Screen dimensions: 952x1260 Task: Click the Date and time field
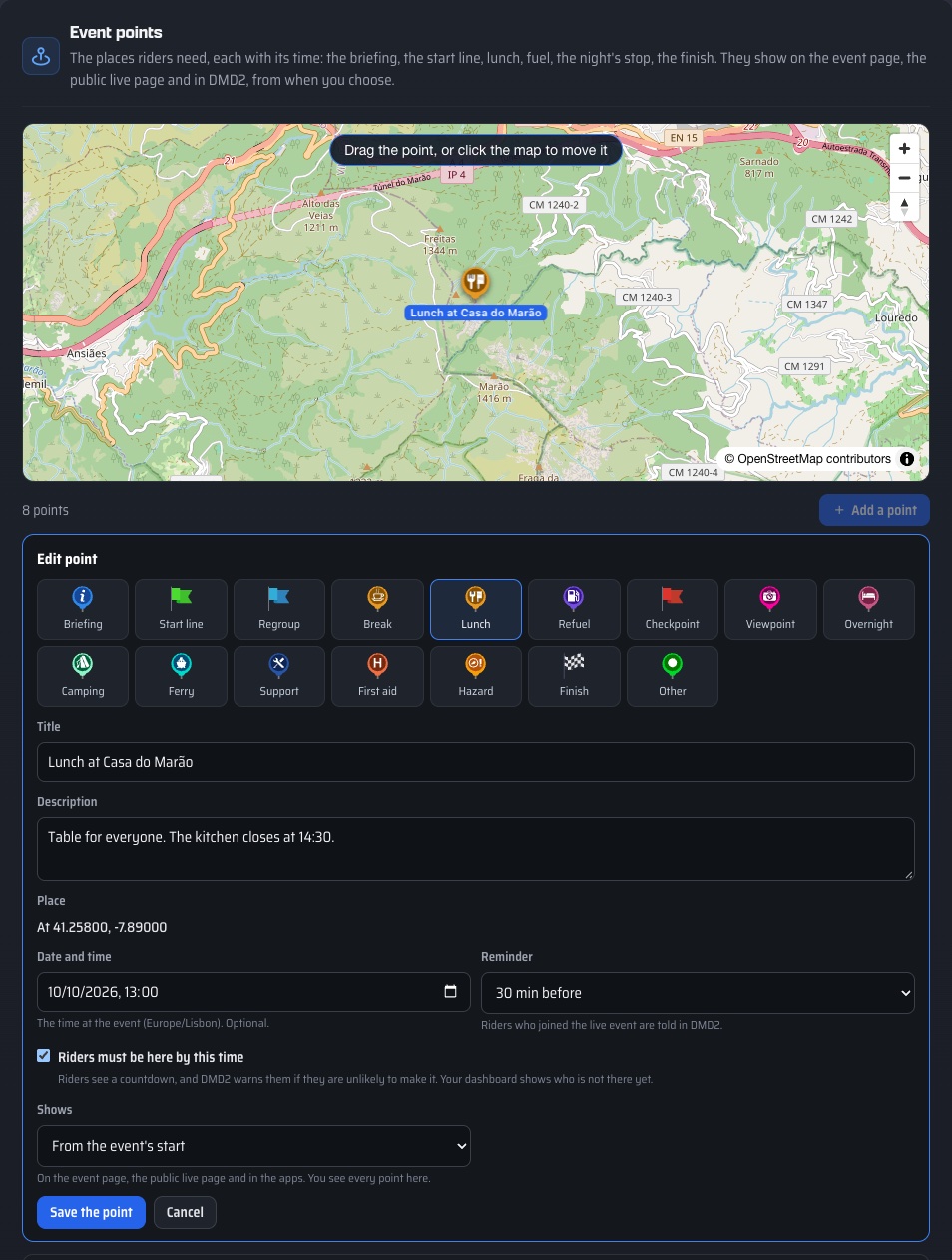[253, 992]
